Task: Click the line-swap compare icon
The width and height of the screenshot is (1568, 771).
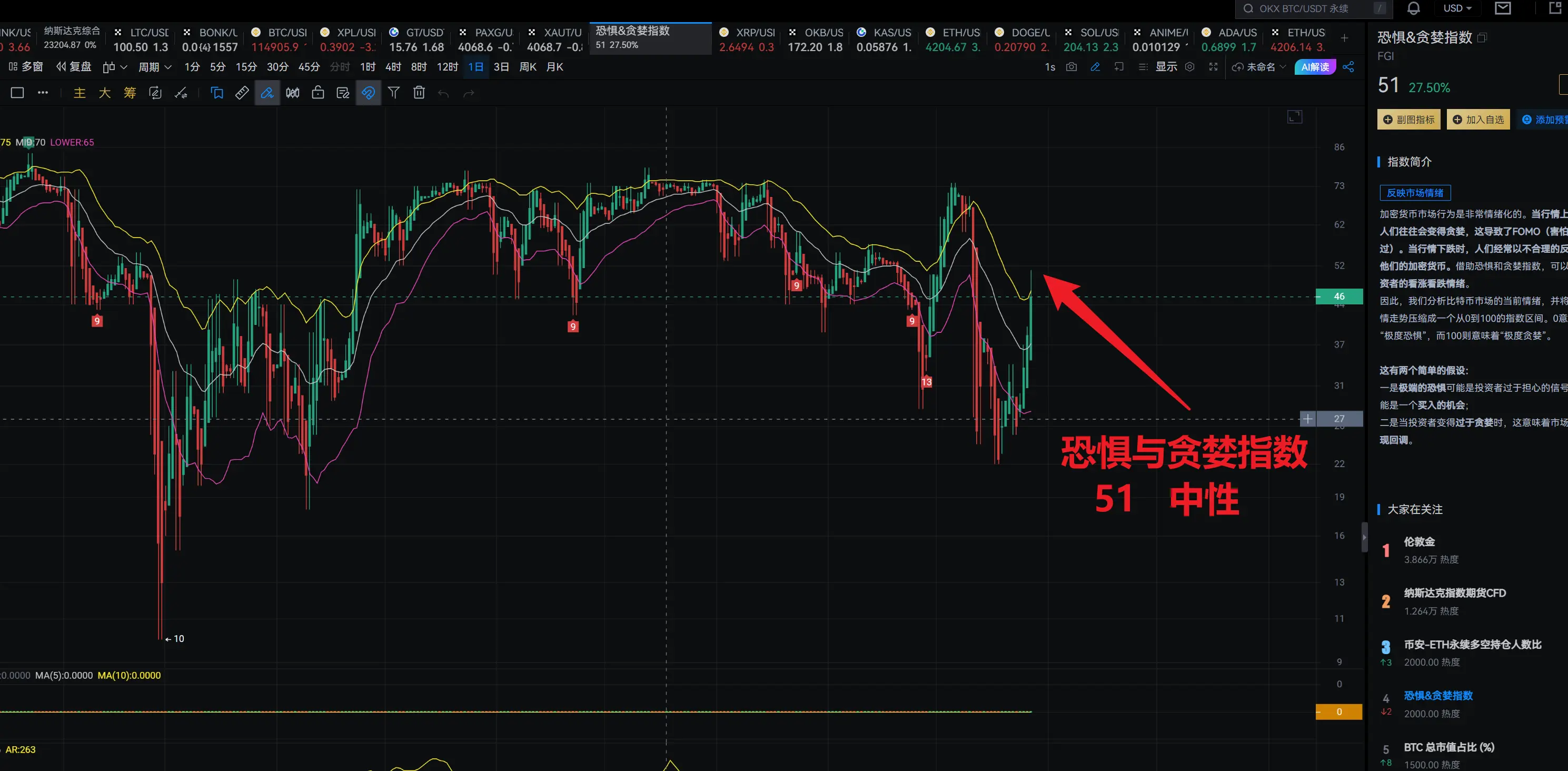Action: pyautogui.click(x=181, y=93)
